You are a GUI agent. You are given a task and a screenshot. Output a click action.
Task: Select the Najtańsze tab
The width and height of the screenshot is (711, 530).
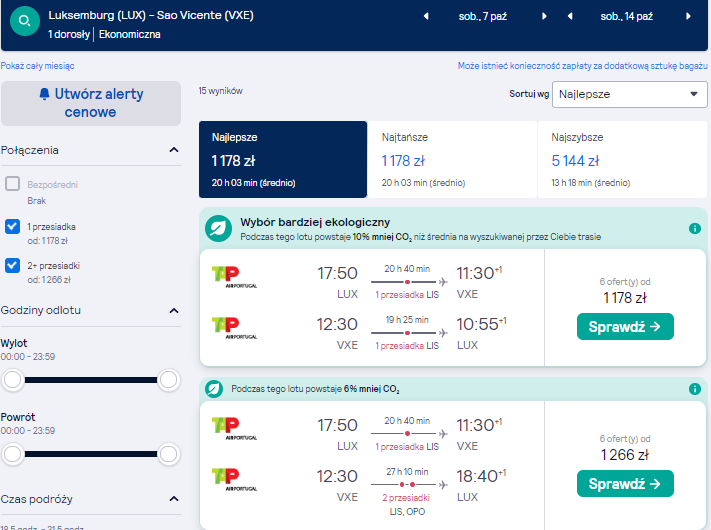[452, 159]
